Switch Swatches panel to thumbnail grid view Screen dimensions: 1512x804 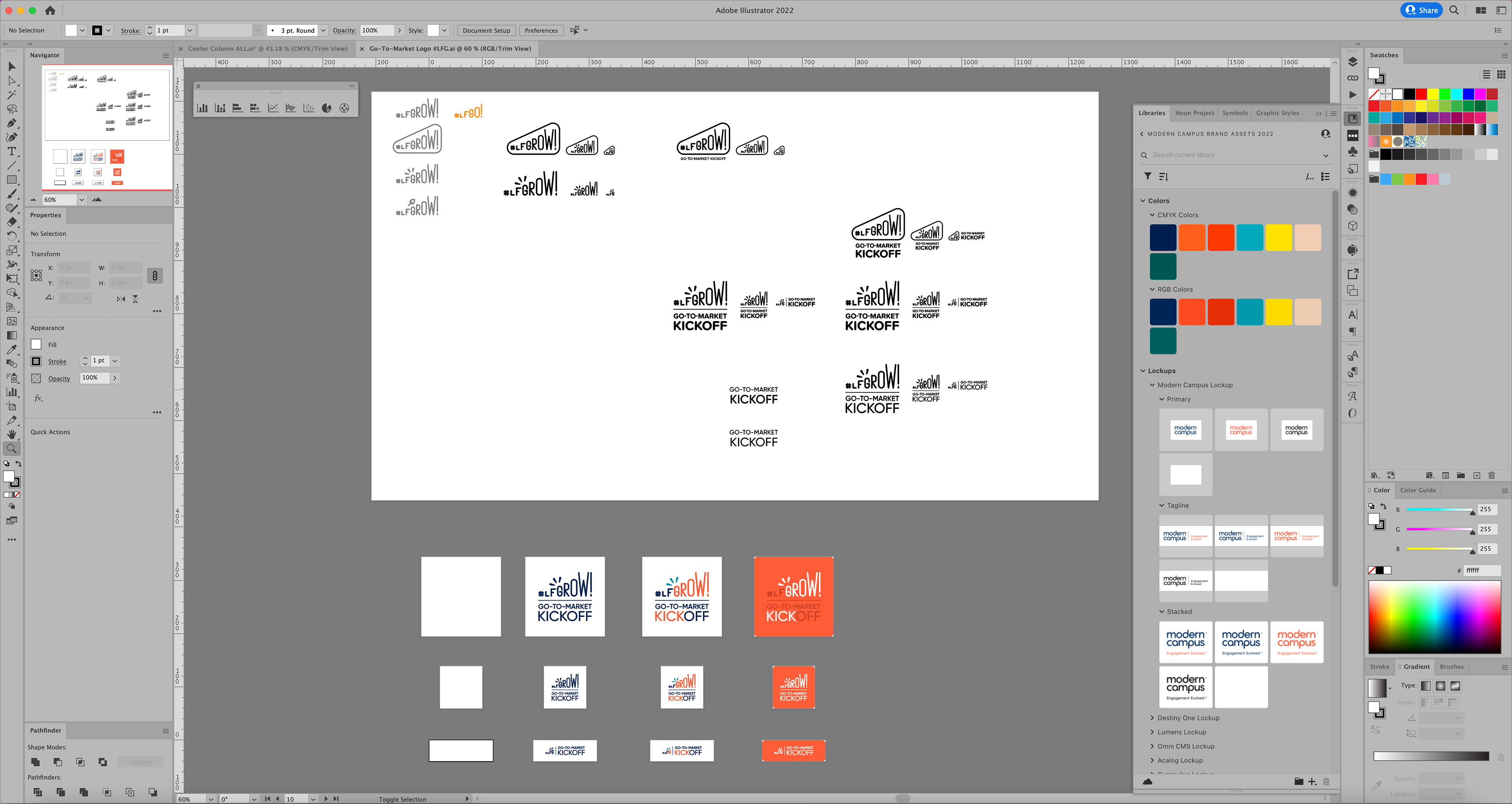1501,74
